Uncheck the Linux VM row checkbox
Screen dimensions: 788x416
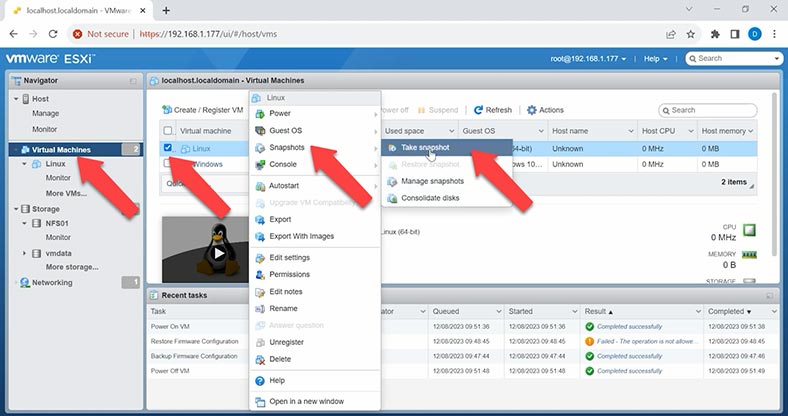(168, 148)
